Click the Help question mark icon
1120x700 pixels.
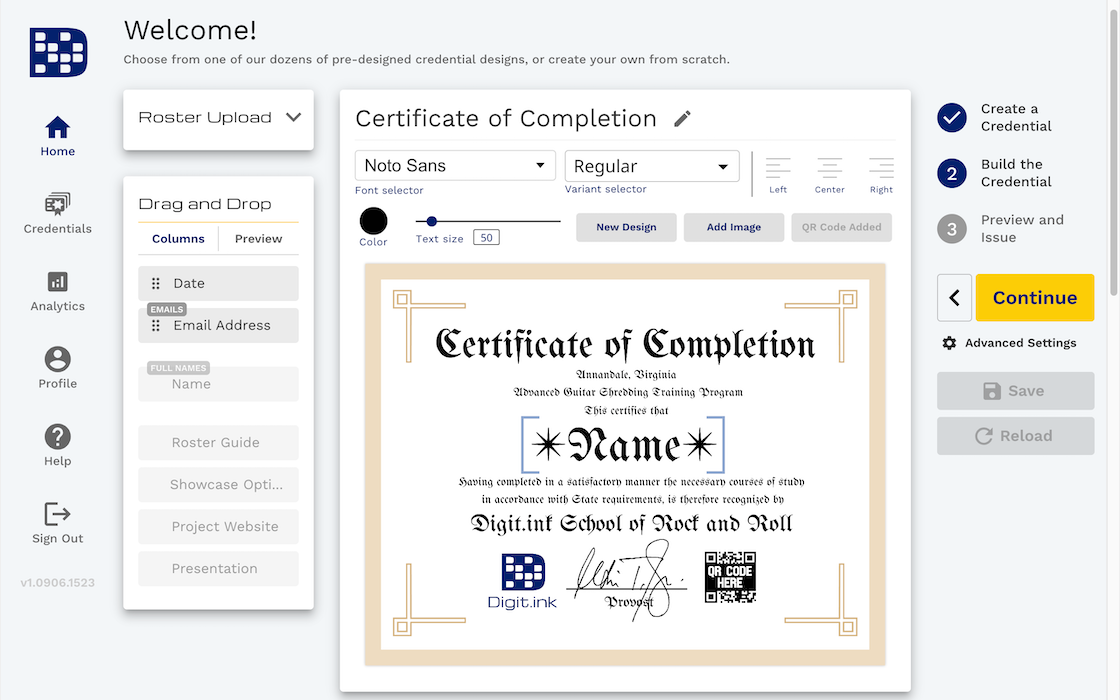(57, 437)
